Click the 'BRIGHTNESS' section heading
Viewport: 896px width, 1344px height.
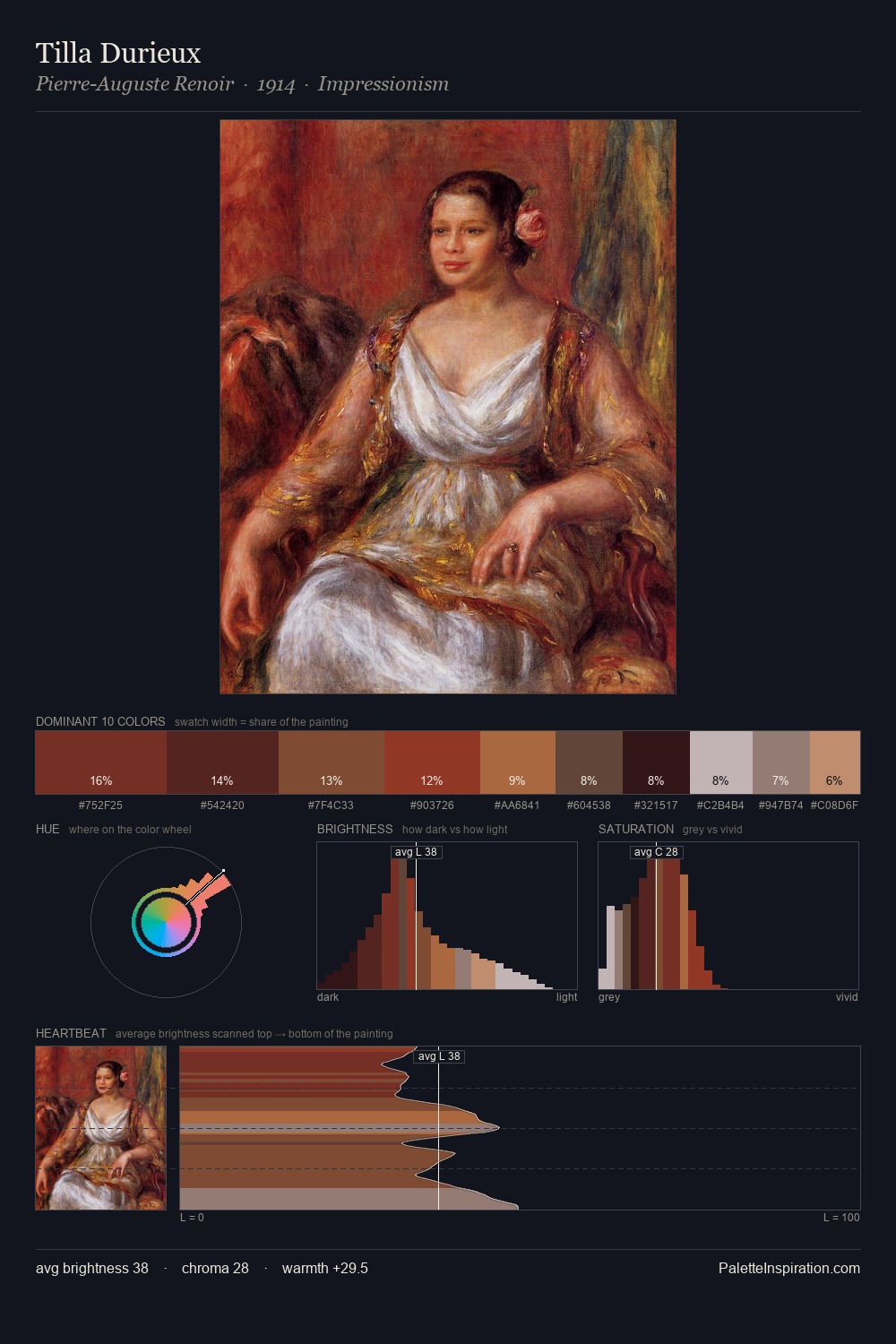pos(355,829)
